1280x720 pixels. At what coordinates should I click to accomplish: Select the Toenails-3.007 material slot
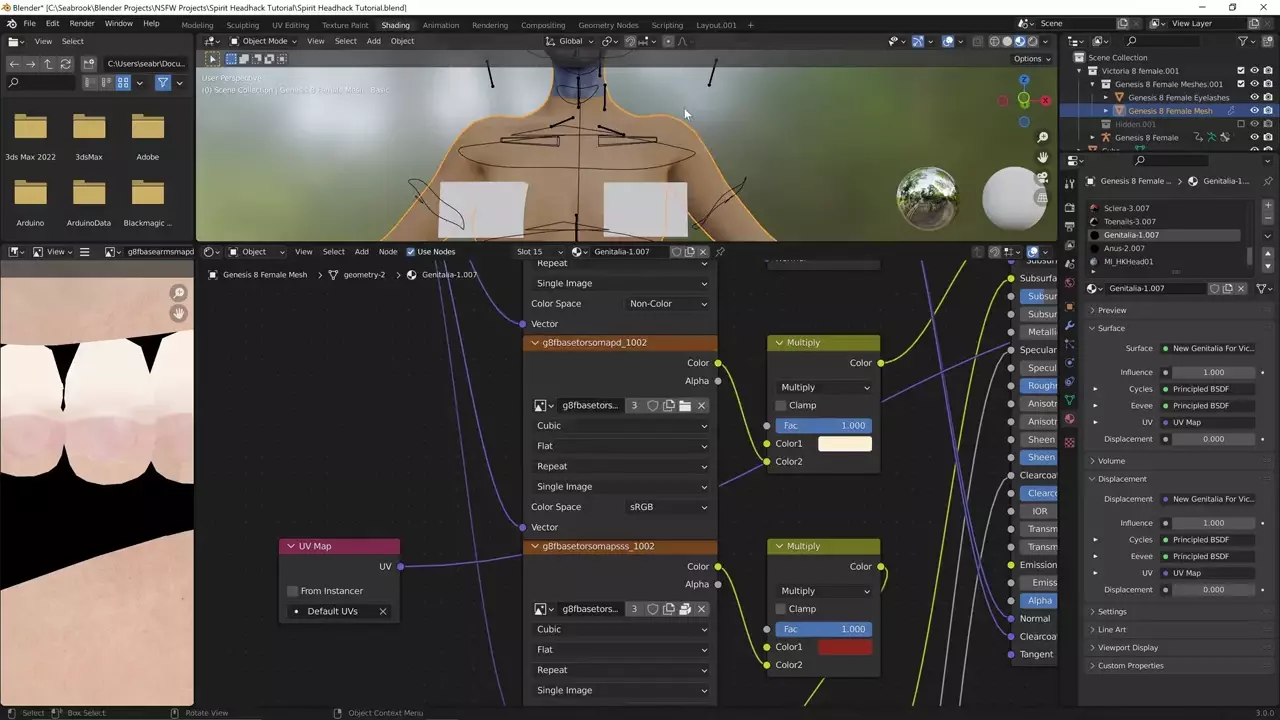(1129, 222)
